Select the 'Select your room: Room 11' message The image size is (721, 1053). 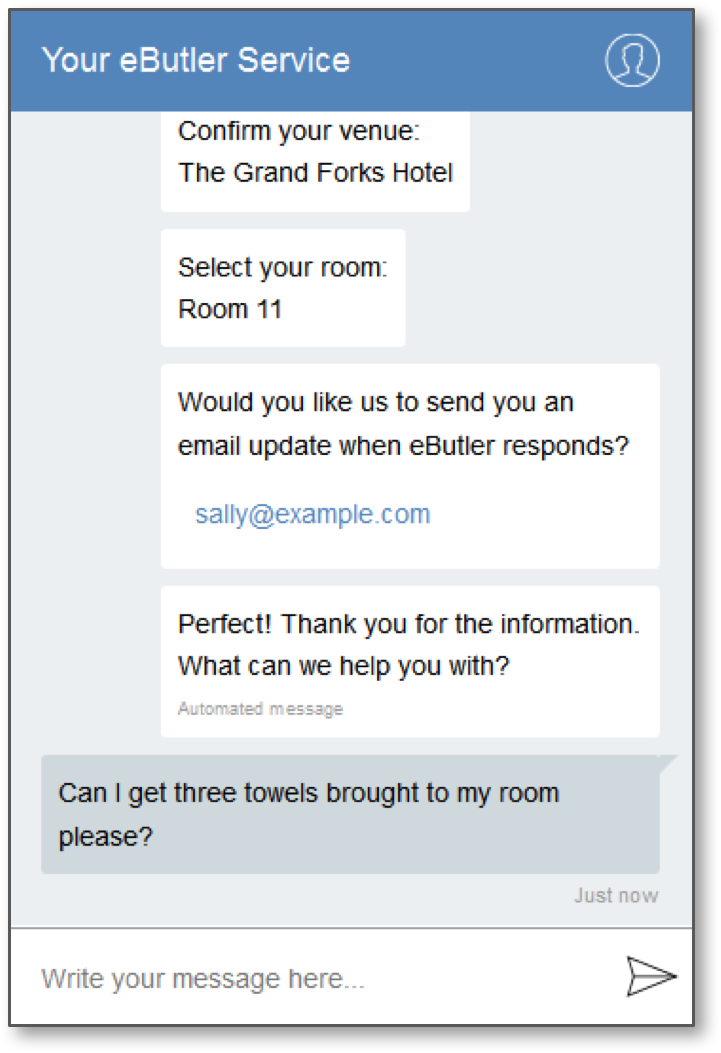coord(283,288)
